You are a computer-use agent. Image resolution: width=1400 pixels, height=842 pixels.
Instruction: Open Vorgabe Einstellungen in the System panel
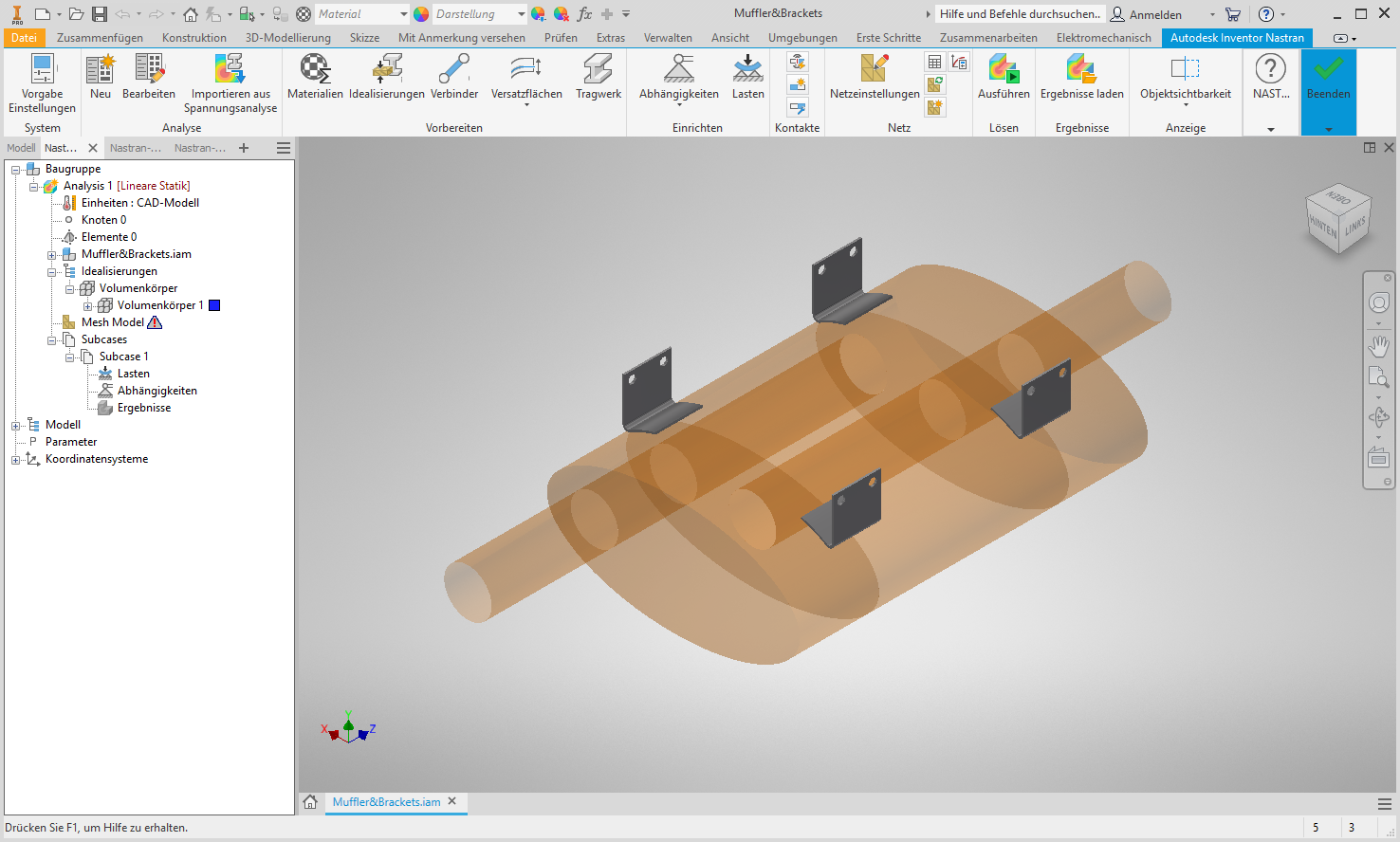click(x=43, y=83)
